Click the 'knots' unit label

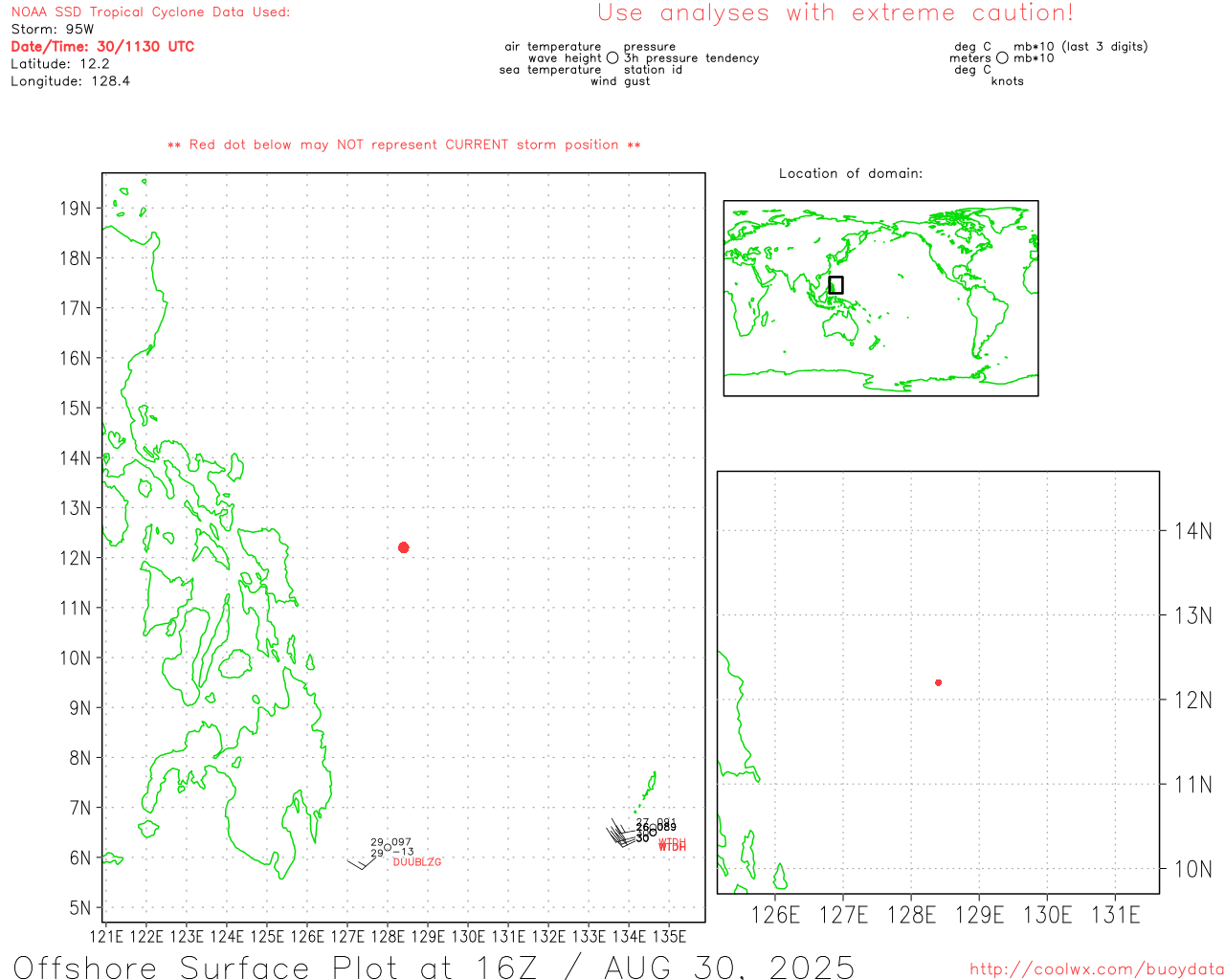tap(1008, 81)
